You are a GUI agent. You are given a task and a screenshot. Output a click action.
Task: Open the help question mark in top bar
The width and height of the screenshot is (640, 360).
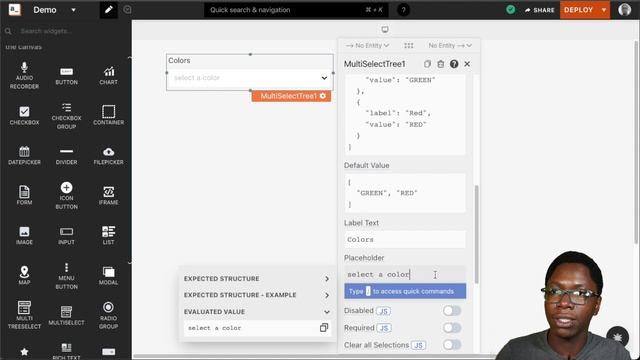(403, 10)
